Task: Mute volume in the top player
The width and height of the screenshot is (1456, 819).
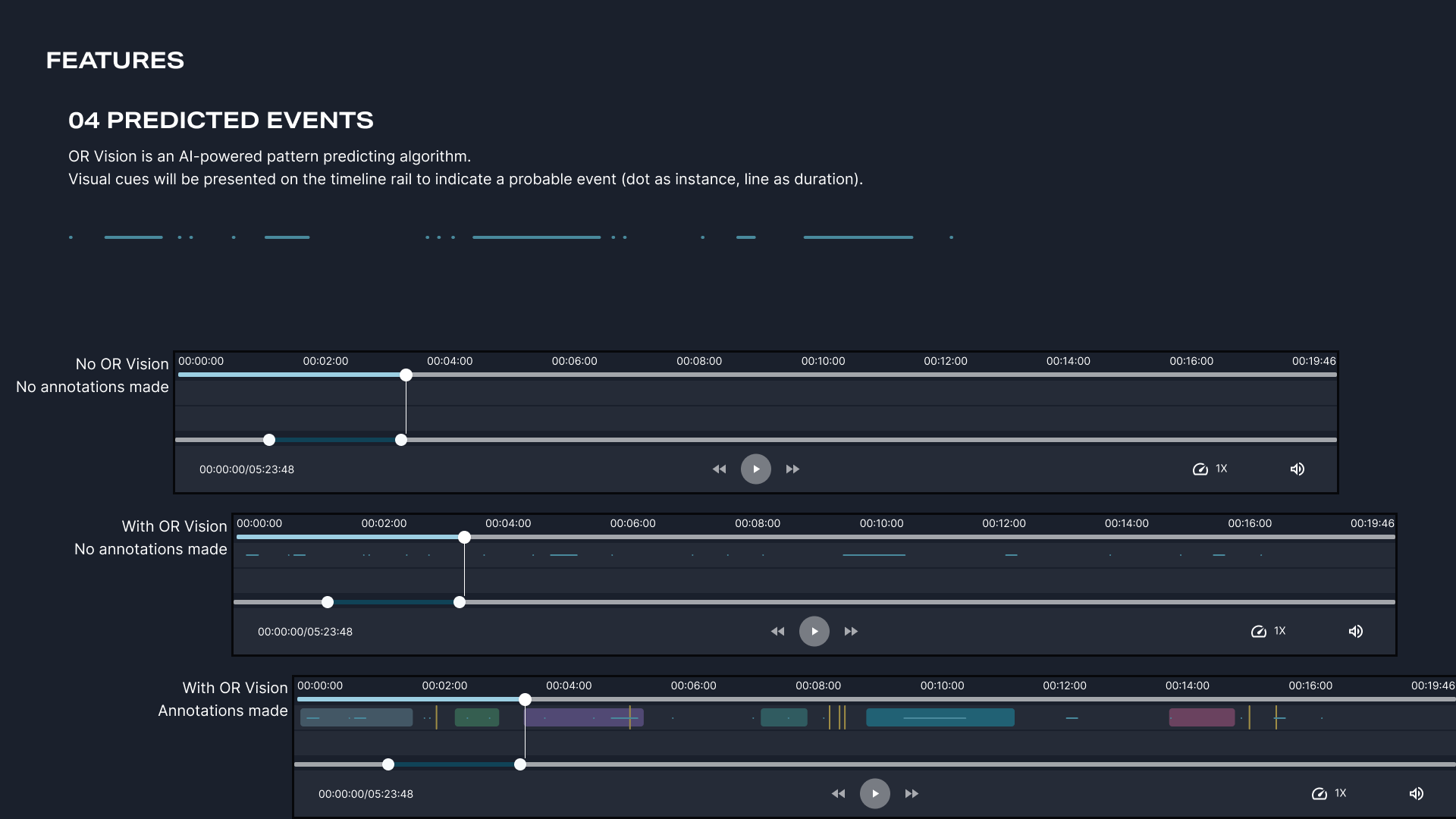Action: pos(1298,469)
